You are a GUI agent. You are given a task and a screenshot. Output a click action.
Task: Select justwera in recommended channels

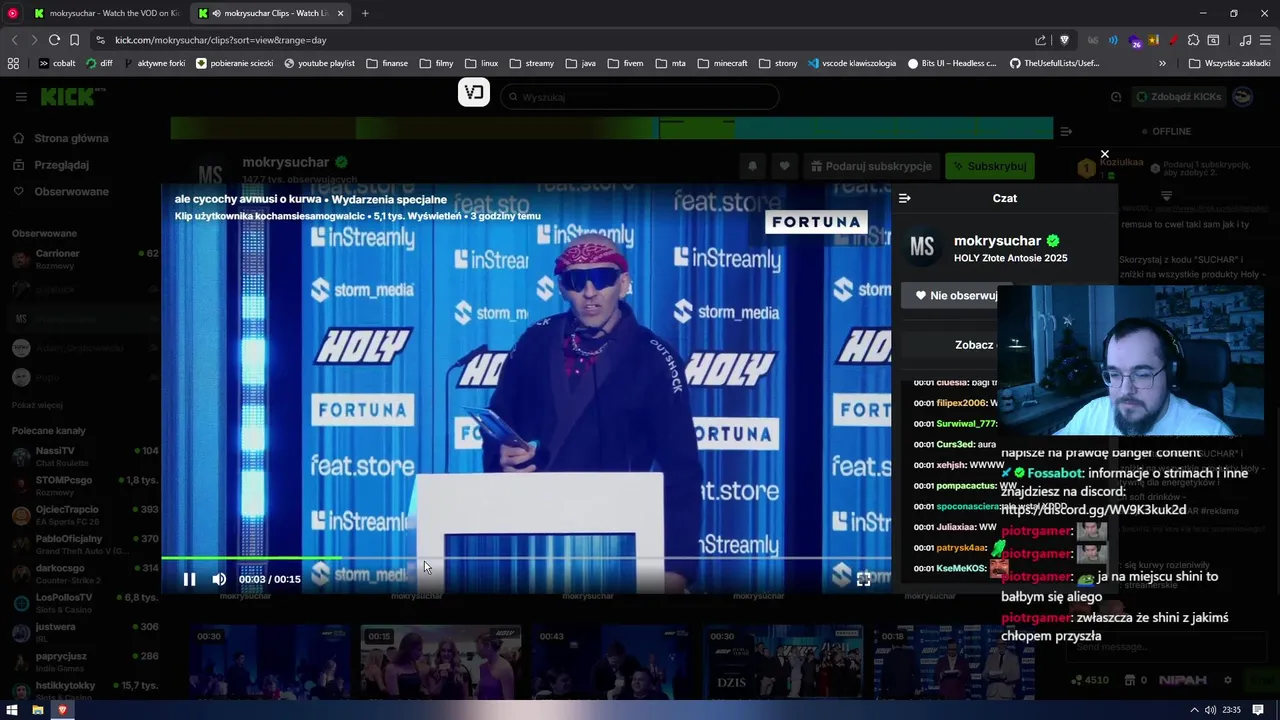pos(85,632)
